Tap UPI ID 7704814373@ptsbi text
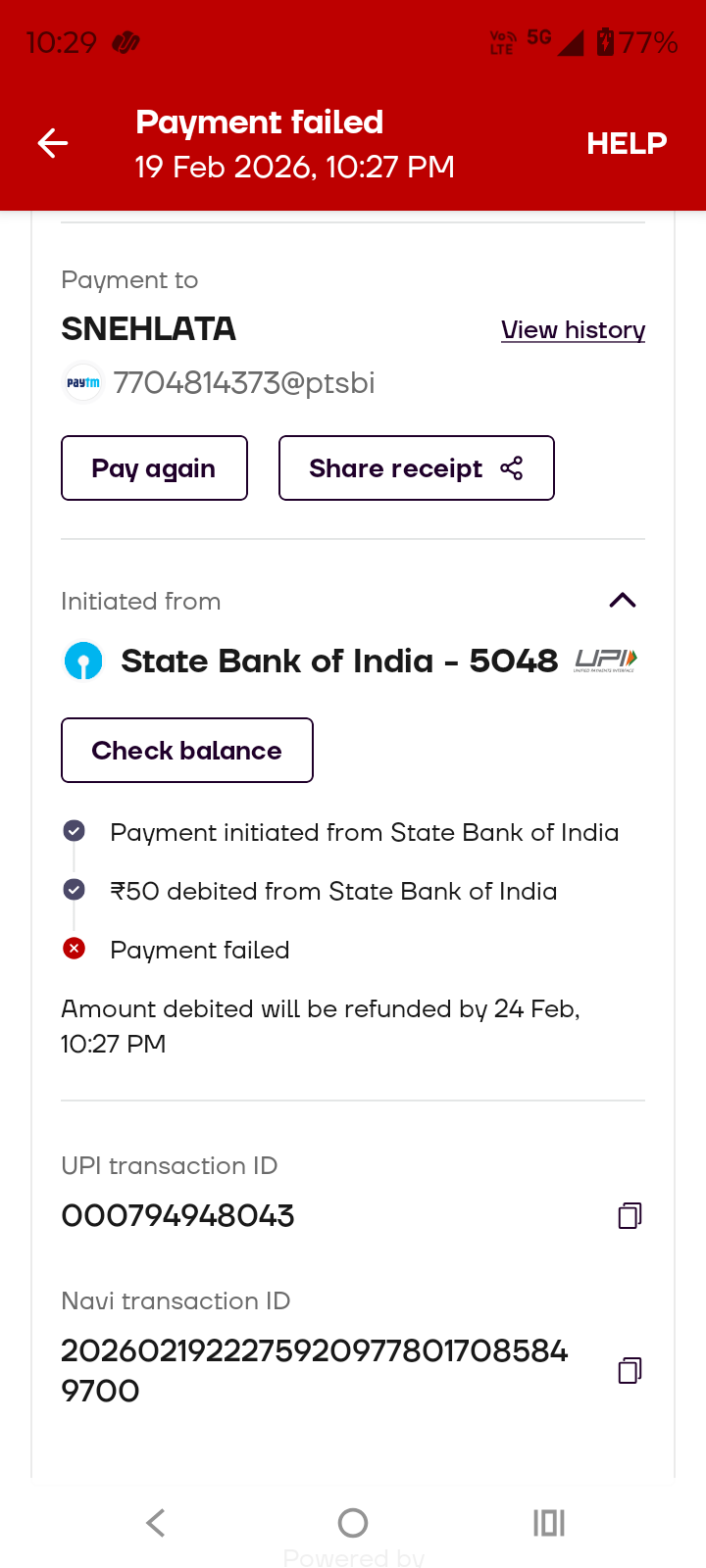Screen dimensions: 706x1568 pyautogui.click(x=244, y=383)
